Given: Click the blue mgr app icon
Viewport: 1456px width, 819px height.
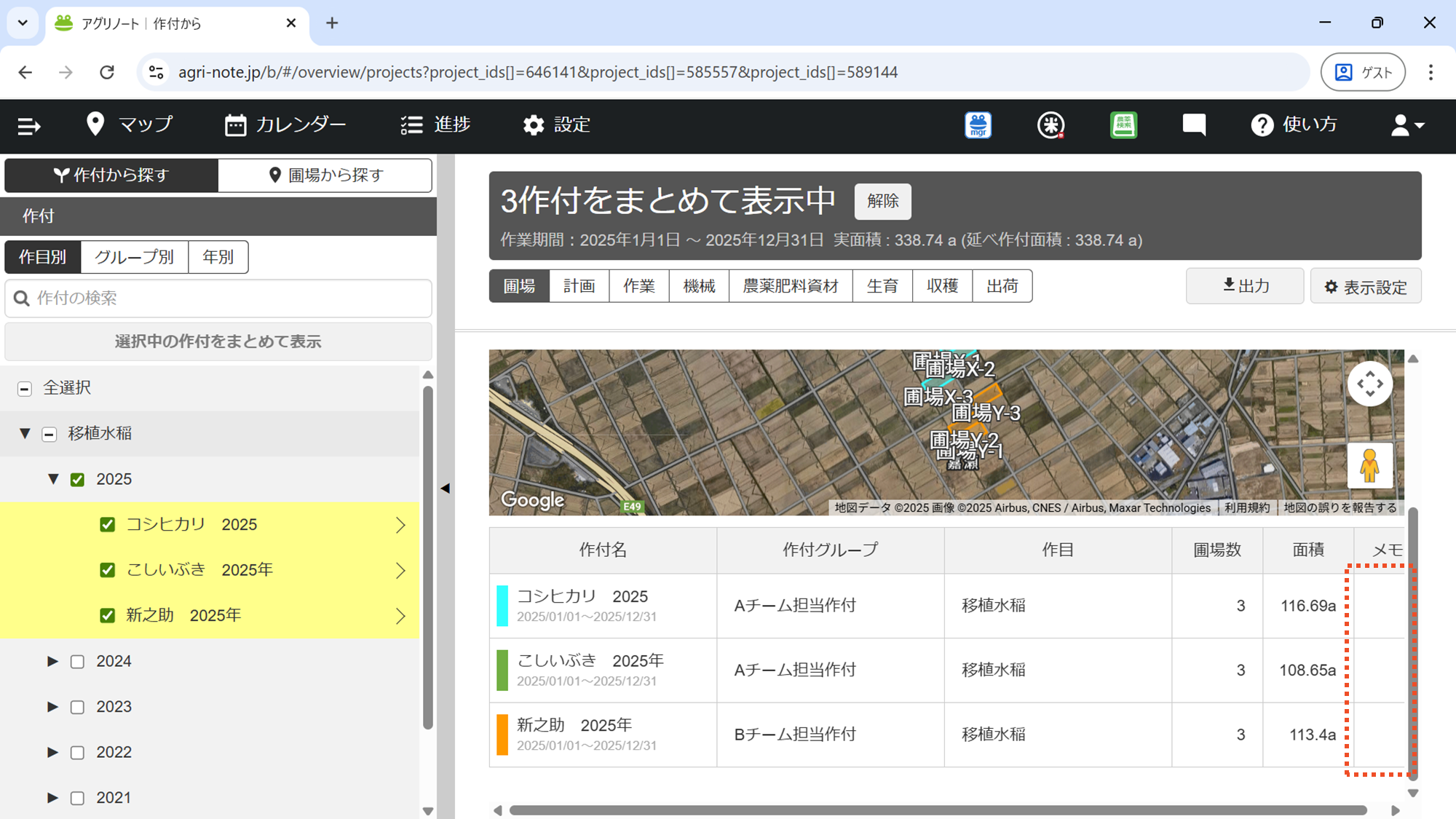Looking at the screenshot, I should pyautogui.click(x=978, y=125).
